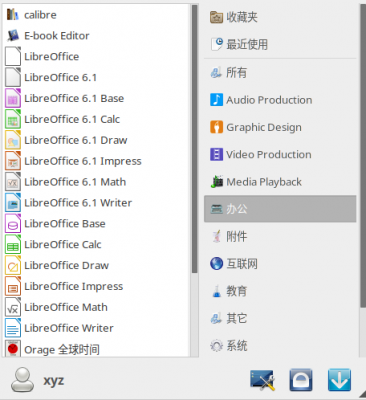Click the 'E-book Editor' label

pos(57,36)
